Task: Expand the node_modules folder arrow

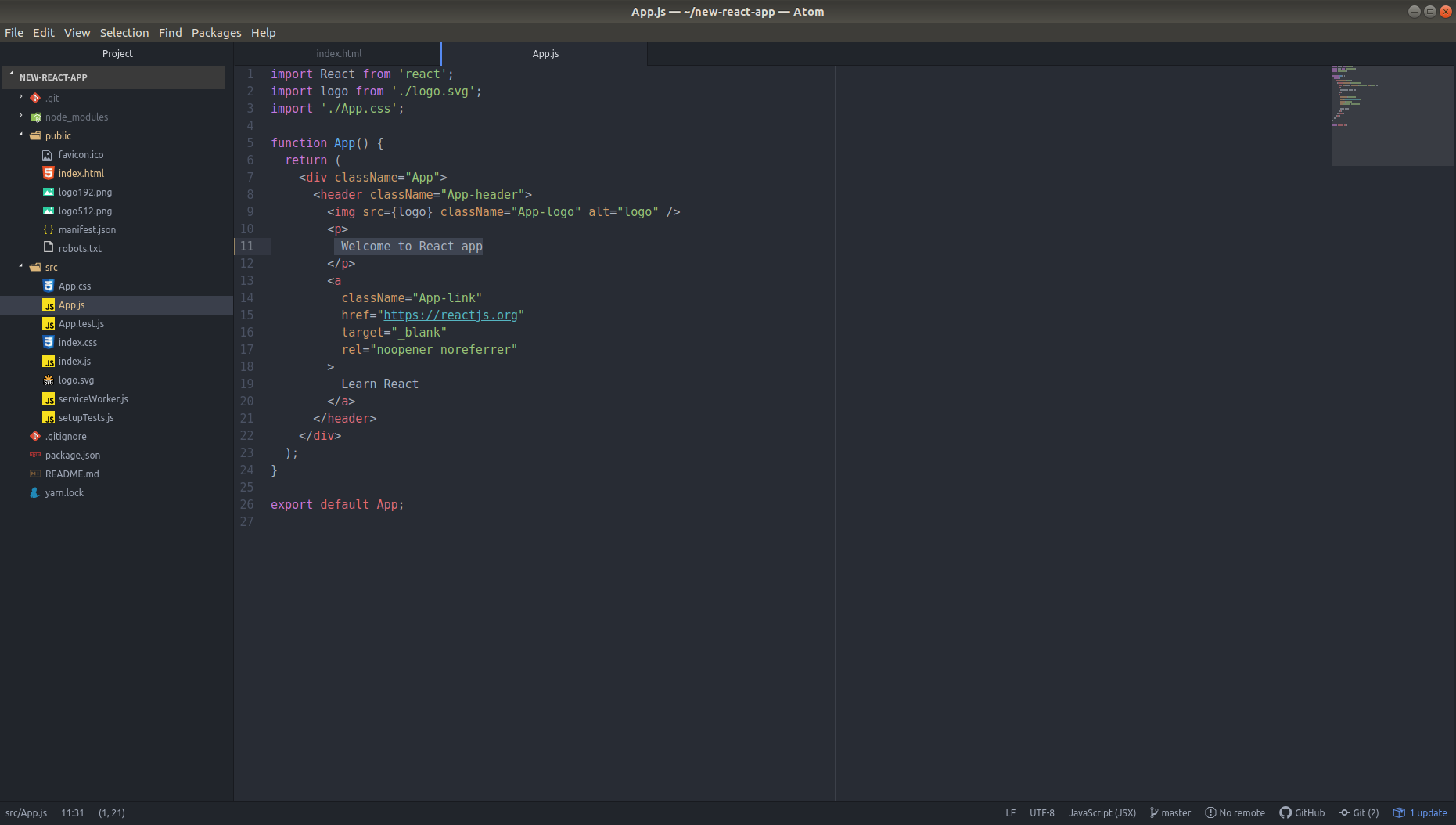Action: point(21,116)
